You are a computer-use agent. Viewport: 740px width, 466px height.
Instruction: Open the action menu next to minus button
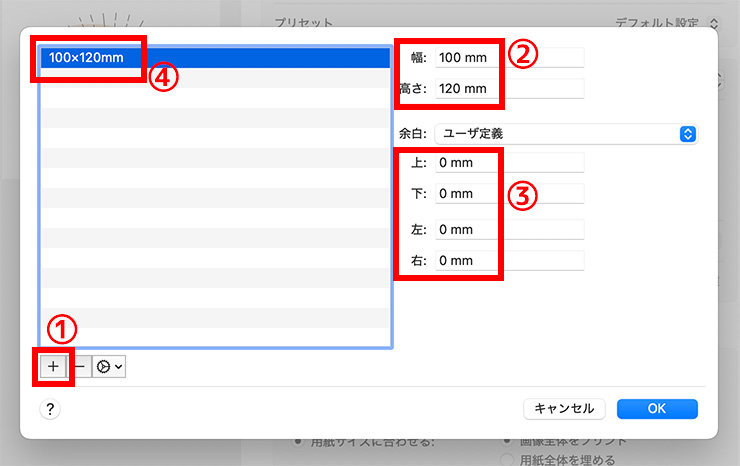108,367
